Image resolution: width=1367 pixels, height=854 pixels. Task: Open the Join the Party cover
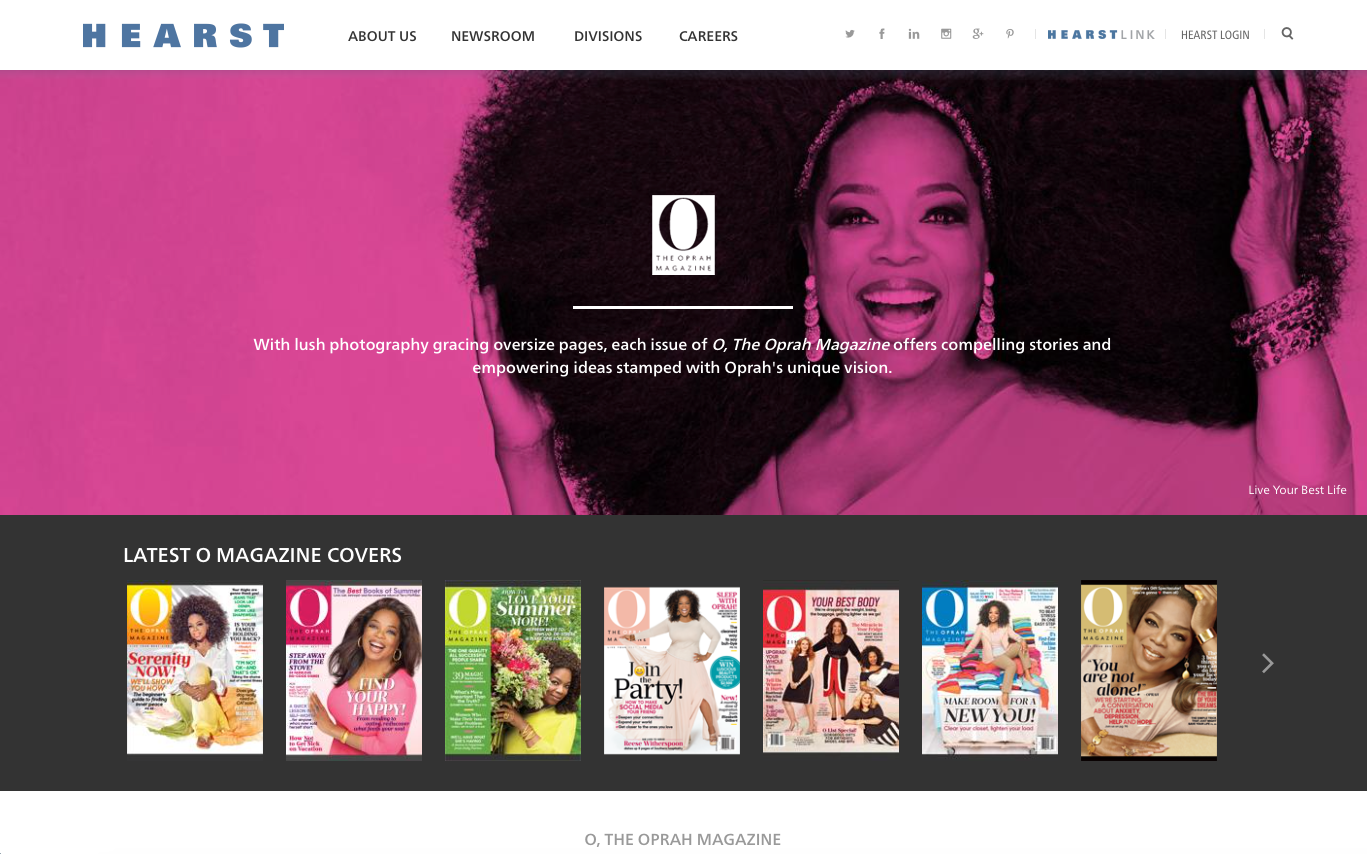672,670
